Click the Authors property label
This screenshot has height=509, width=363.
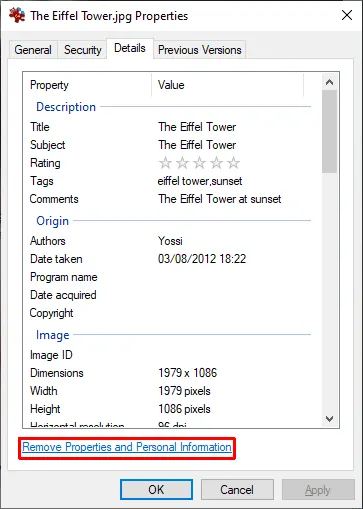(48, 241)
